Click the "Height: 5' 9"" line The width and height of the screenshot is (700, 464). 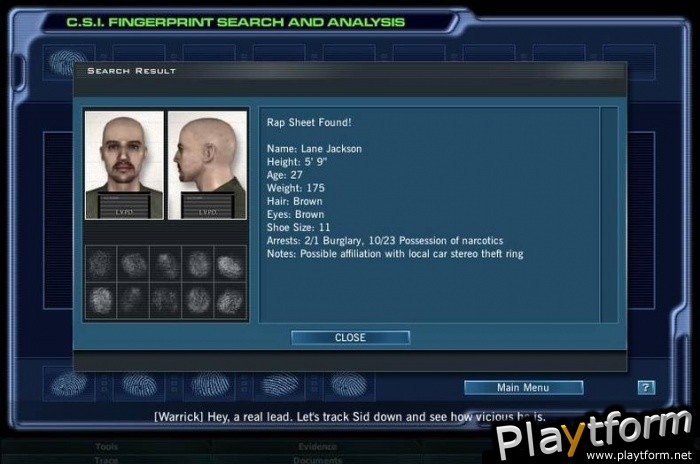pyautogui.click(x=297, y=162)
